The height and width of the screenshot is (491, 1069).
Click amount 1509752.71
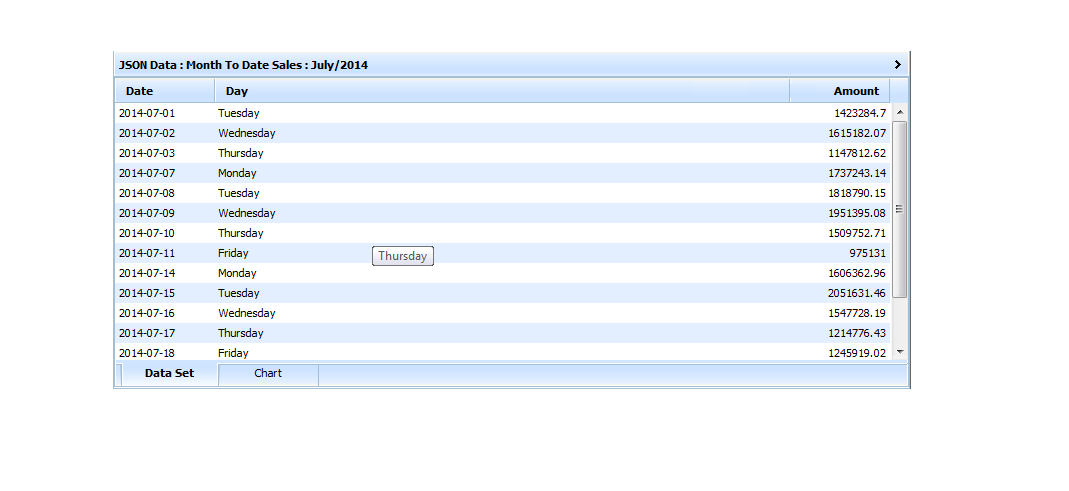[x=857, y=233]
